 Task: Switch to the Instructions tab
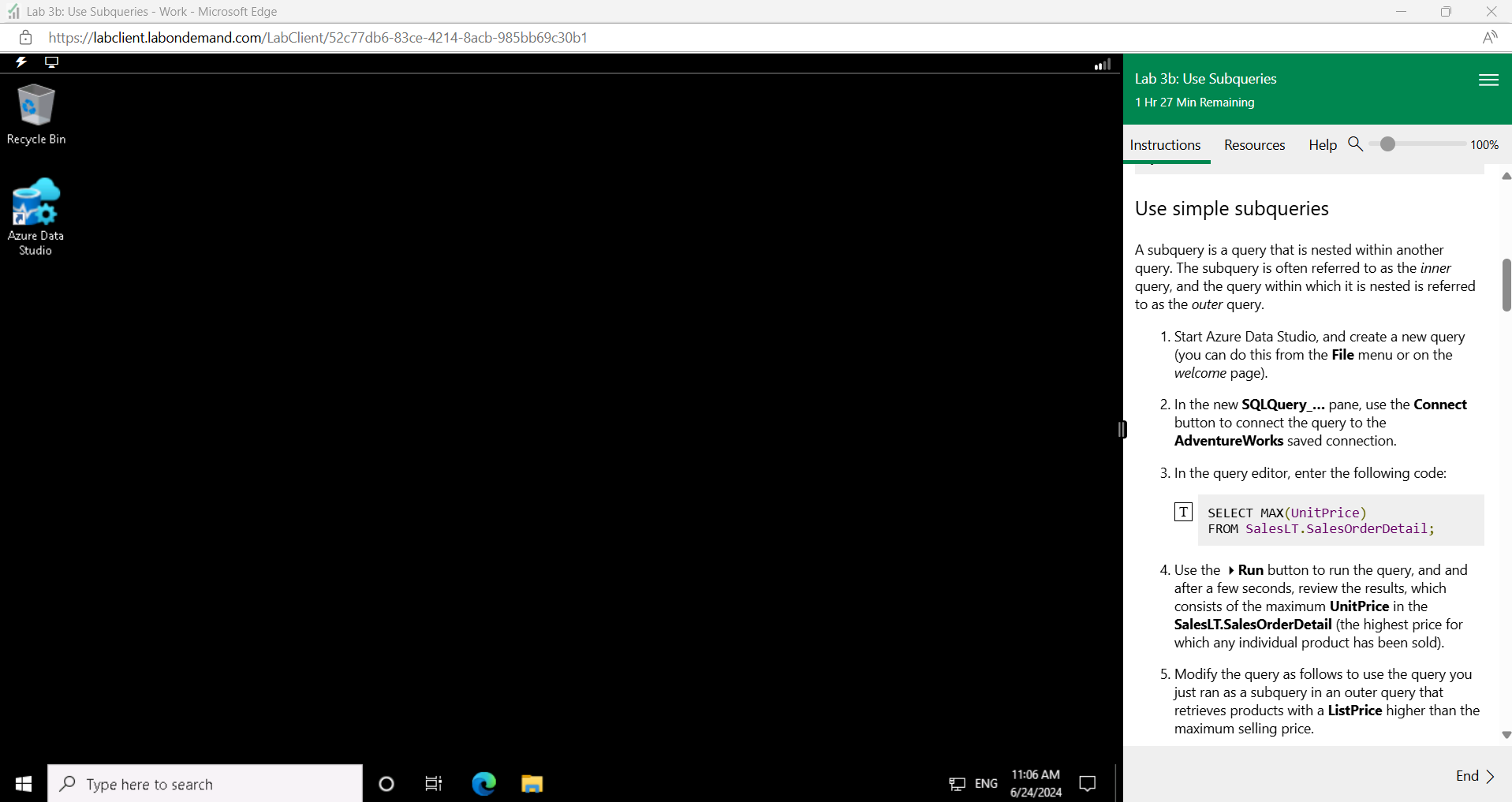(1165, 145)
